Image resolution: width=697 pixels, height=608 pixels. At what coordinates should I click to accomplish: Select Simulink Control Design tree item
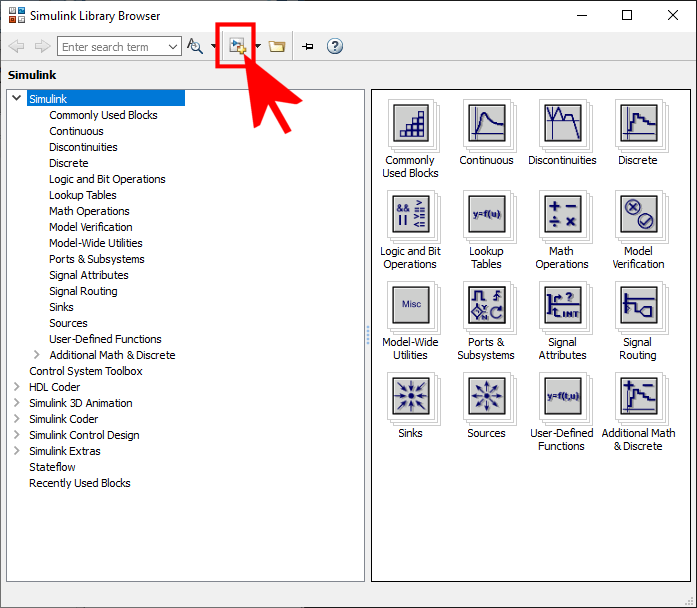point(84,435)
